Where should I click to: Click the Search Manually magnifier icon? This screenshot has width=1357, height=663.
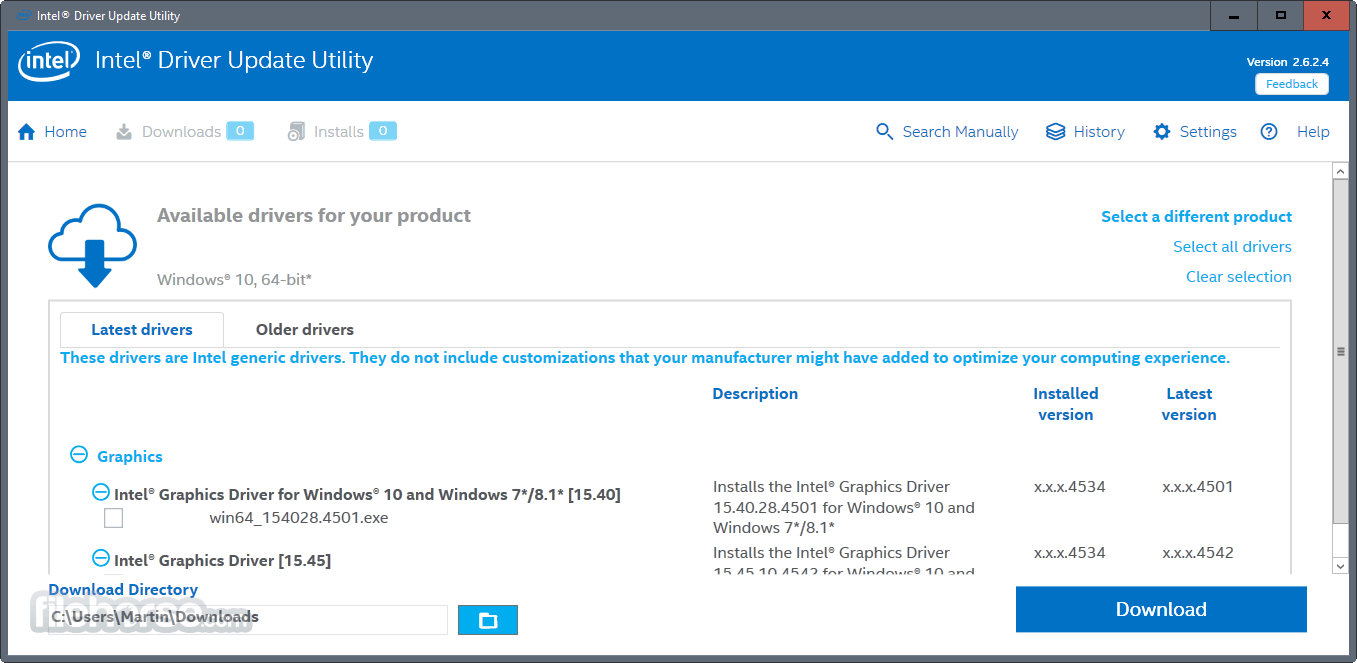pyautogui.click(x=884, y=132)
